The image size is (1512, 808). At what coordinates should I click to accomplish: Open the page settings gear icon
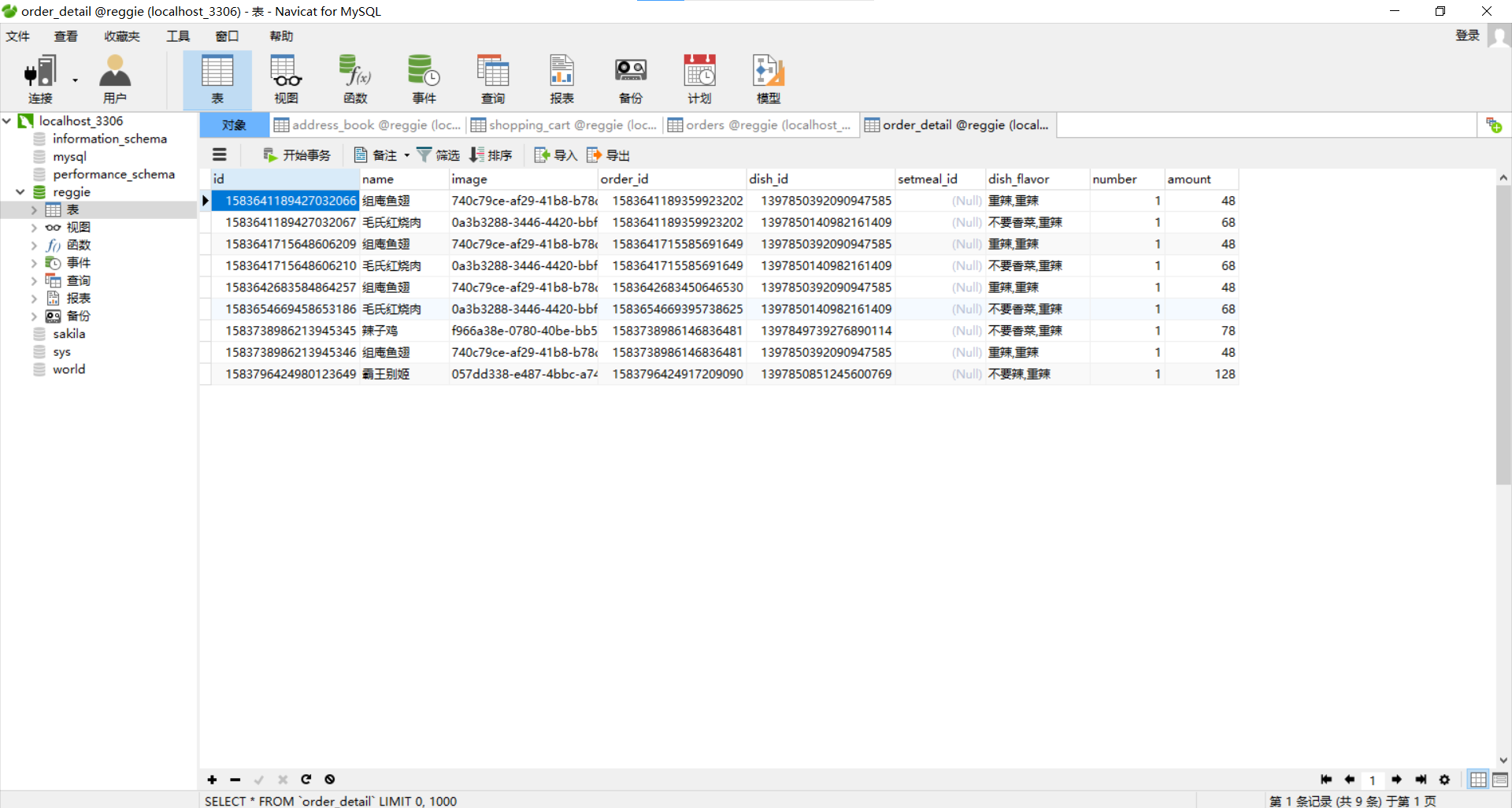click(x=1444, y=780)
